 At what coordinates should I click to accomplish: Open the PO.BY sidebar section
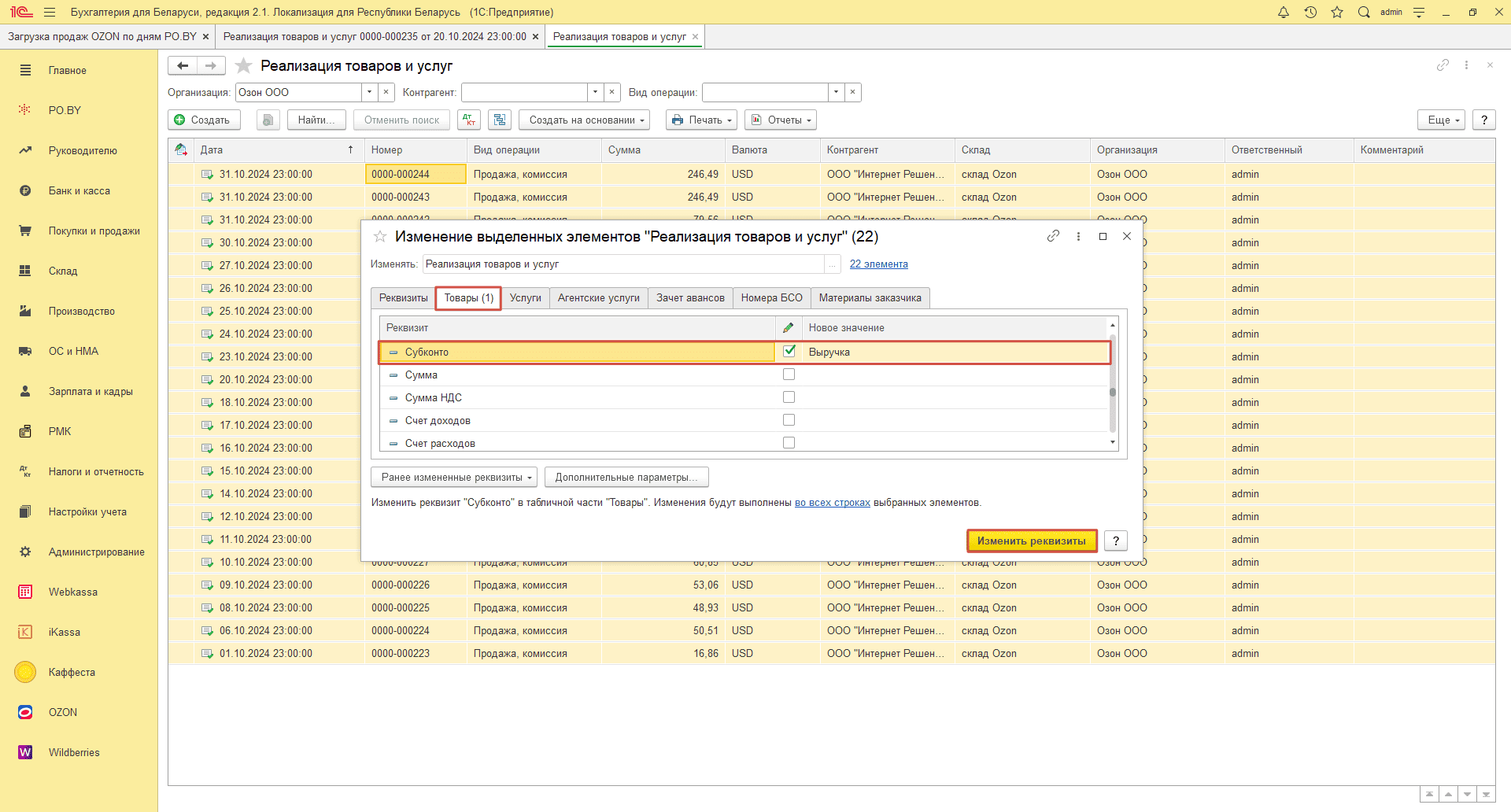[x=65, y=111]
